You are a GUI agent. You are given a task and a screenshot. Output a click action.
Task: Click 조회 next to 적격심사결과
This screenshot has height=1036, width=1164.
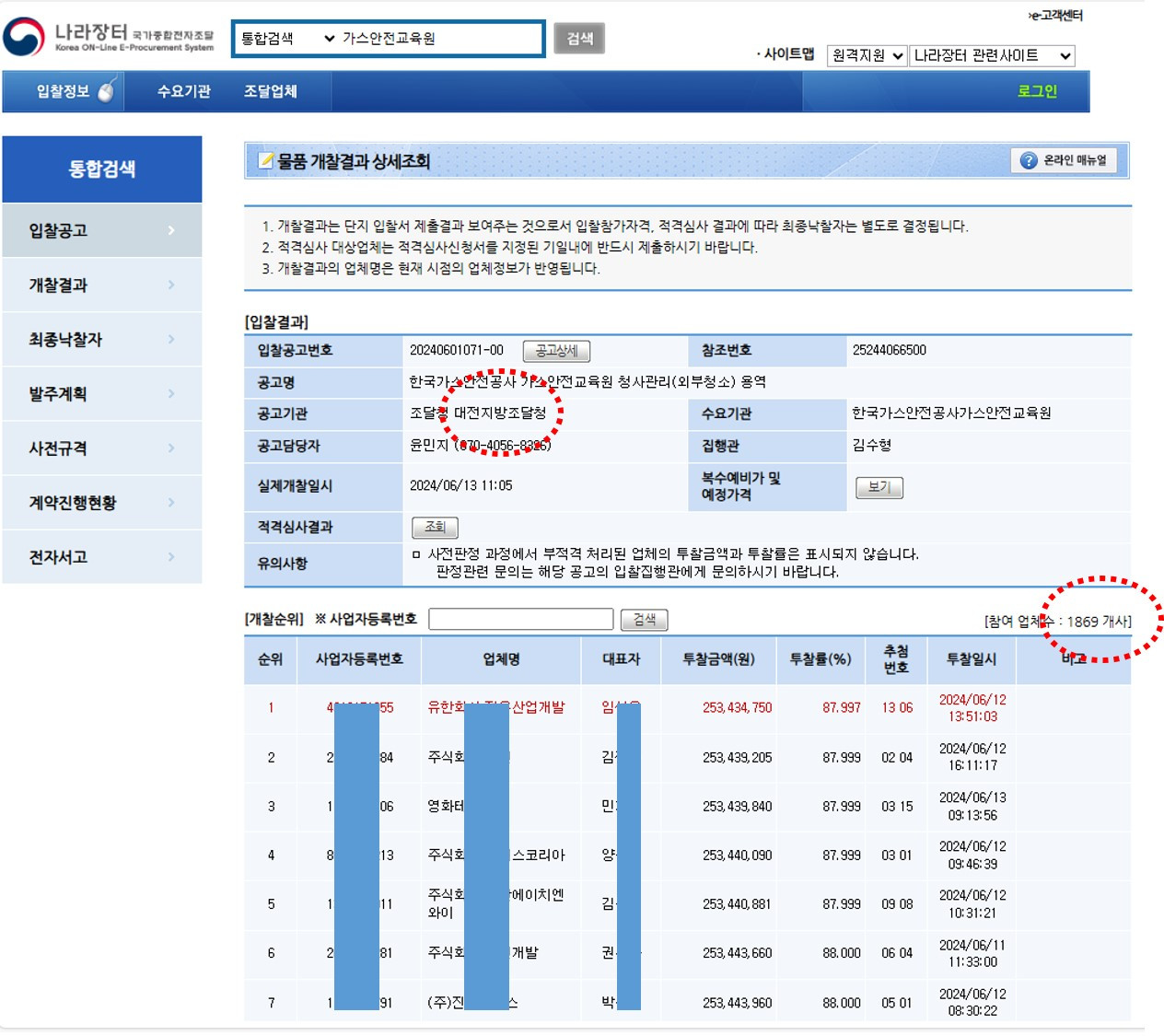(x=434, y=527)
